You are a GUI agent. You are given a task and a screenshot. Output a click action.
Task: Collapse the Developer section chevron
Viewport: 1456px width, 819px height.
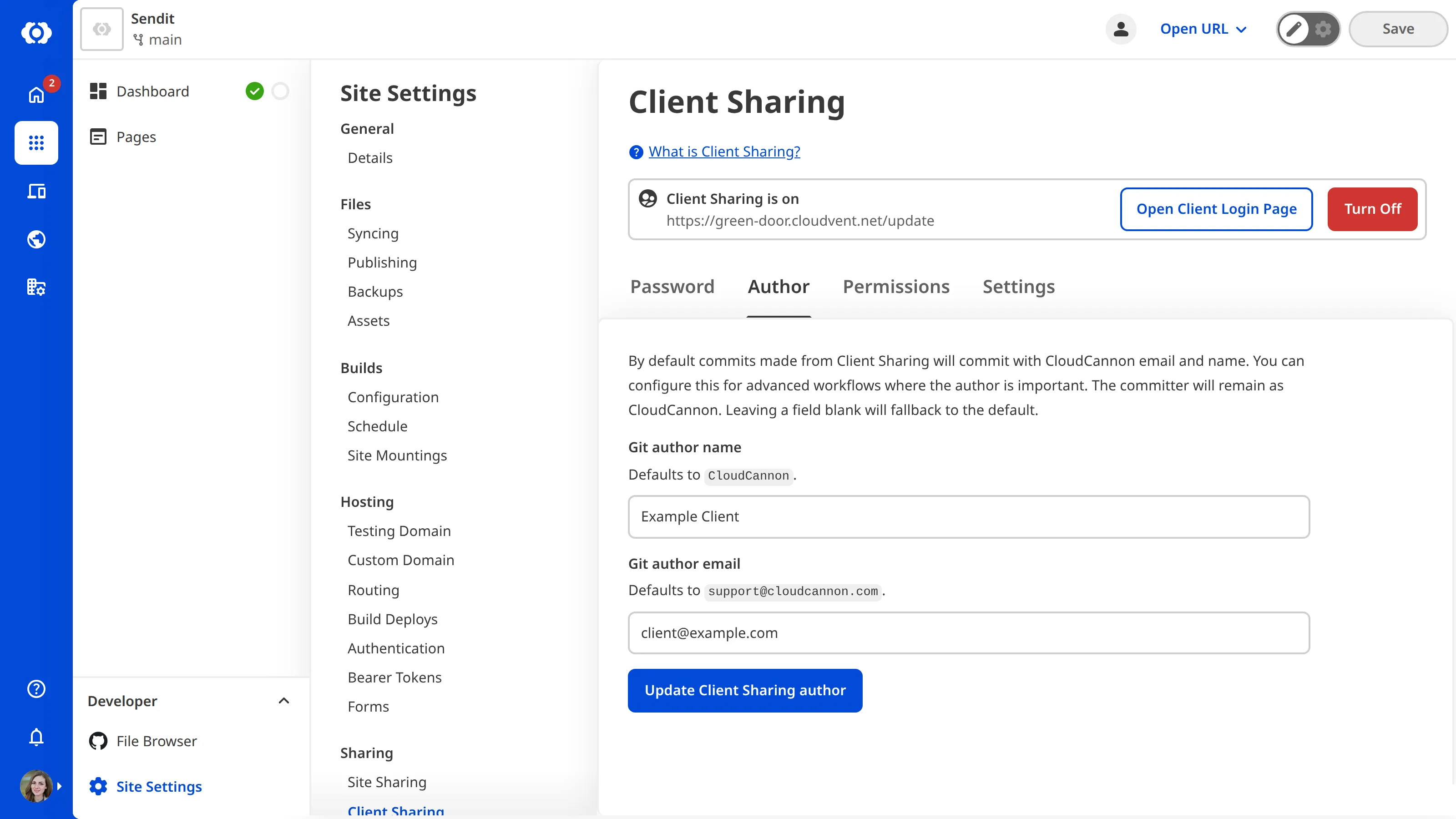284,701
